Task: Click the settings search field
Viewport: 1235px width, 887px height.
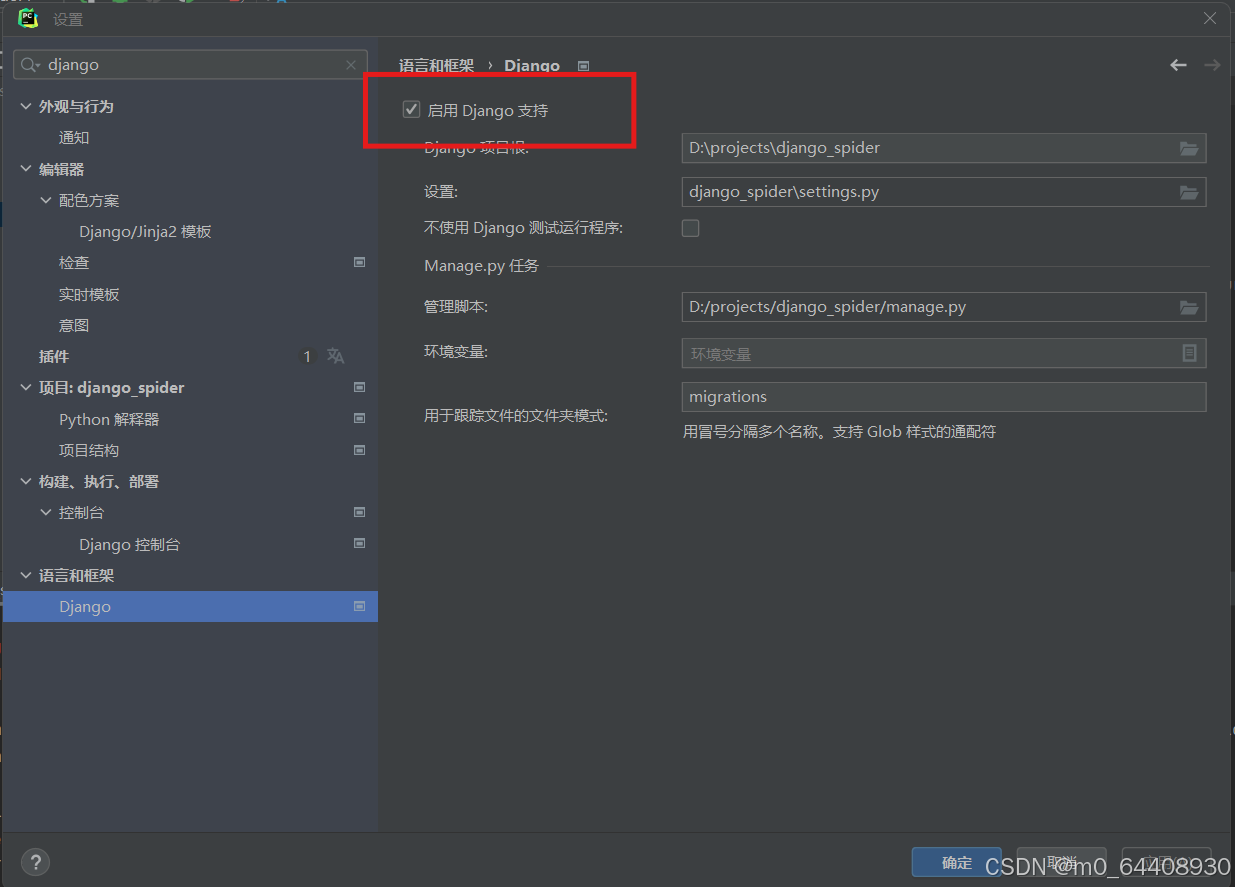Action: tap(190, 65)
